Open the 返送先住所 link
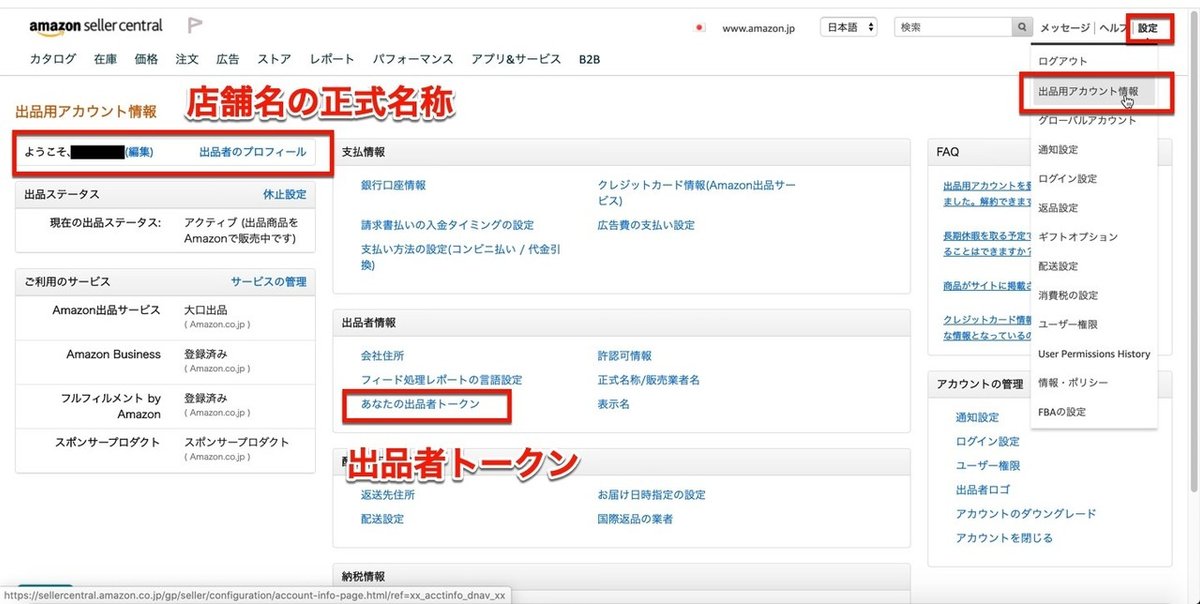 (388, 494)
